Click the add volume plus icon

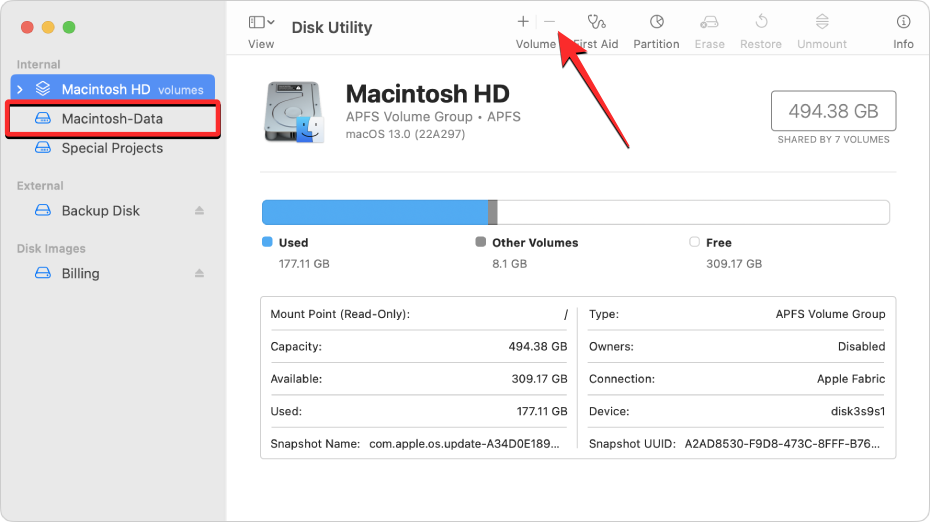(x=523, y=21)
